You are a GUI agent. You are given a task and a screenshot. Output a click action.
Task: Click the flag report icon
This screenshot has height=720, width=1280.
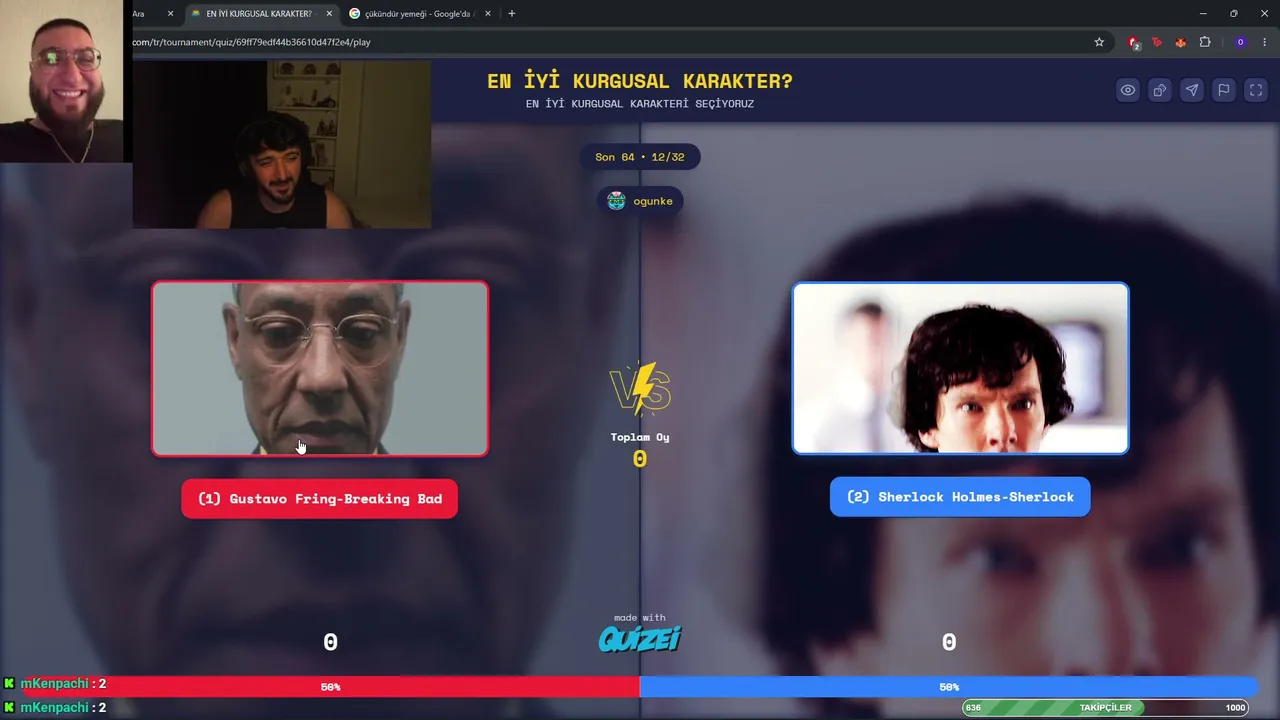point(1224,90)
